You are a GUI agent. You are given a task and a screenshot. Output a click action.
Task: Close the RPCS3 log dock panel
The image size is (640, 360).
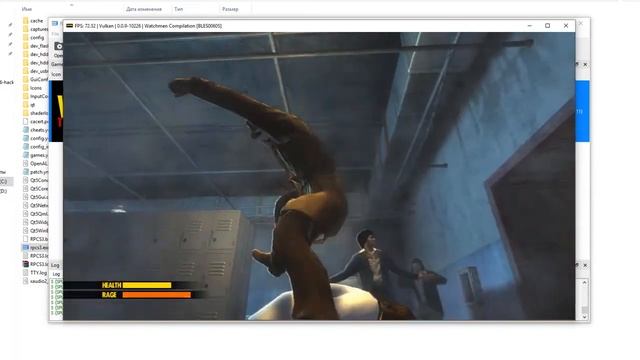[x=585, y=265]
